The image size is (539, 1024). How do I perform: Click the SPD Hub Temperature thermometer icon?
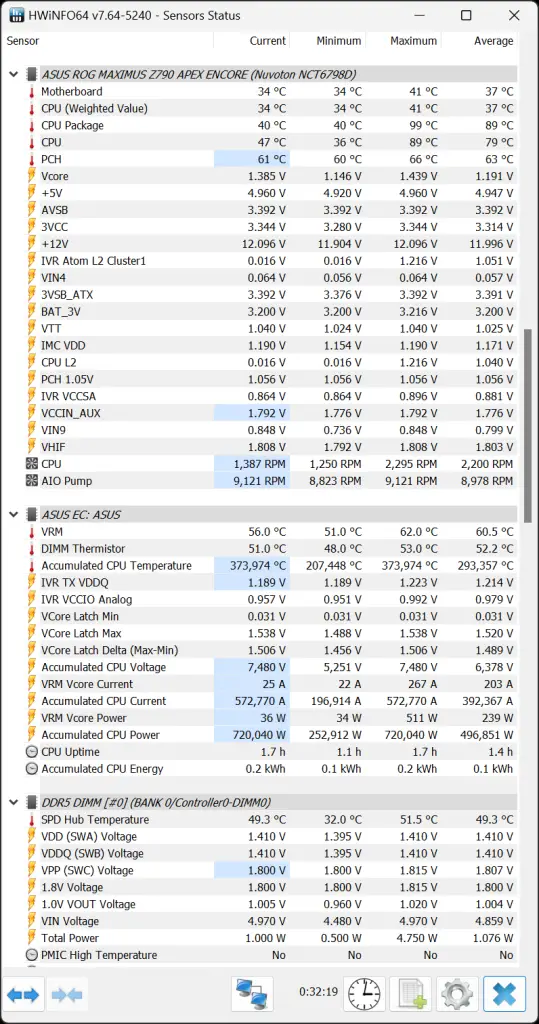(31, 820)
